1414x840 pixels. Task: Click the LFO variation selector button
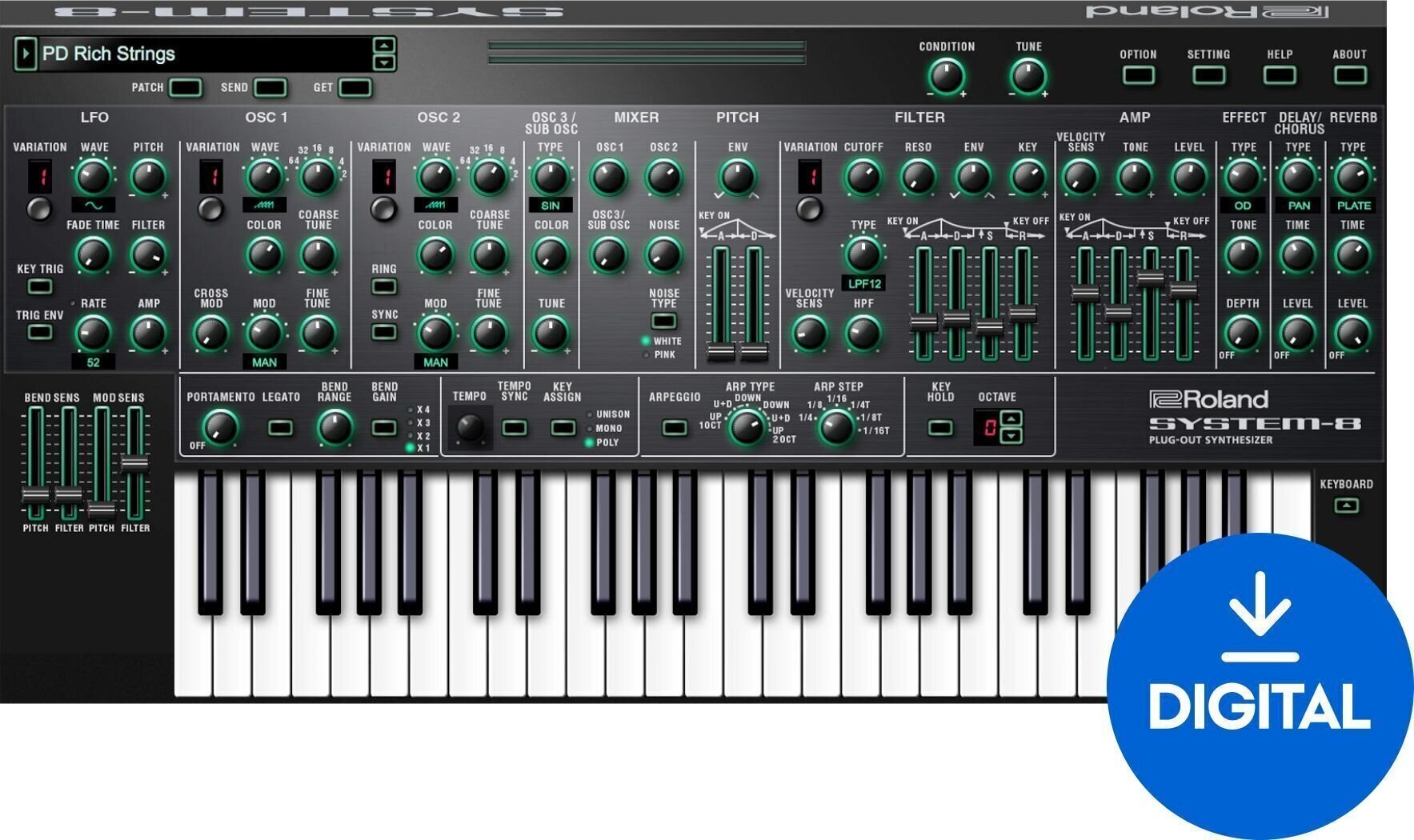point(39,206)
